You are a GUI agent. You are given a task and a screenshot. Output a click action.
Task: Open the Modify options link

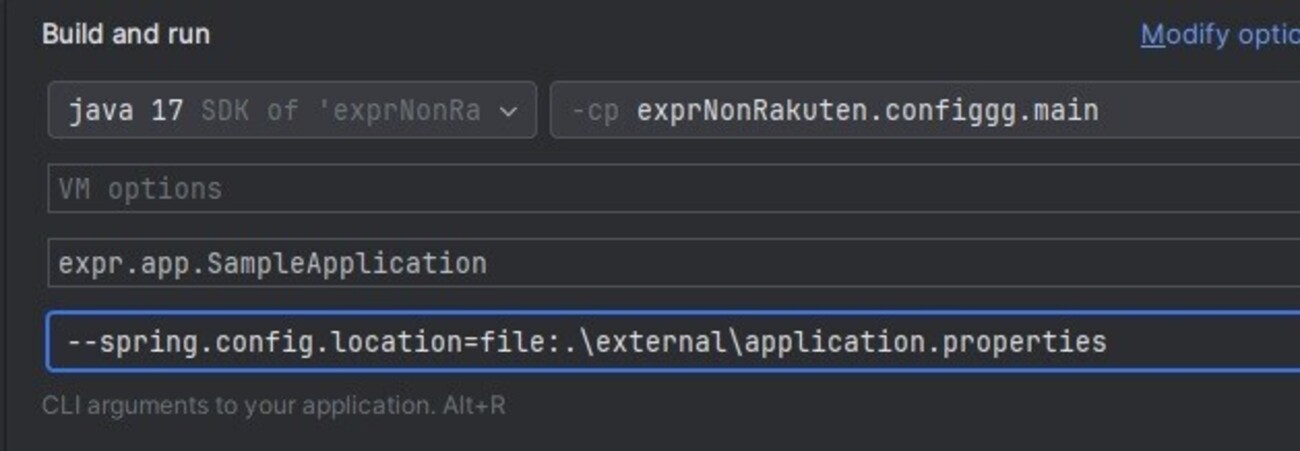tap(1220, 35)
